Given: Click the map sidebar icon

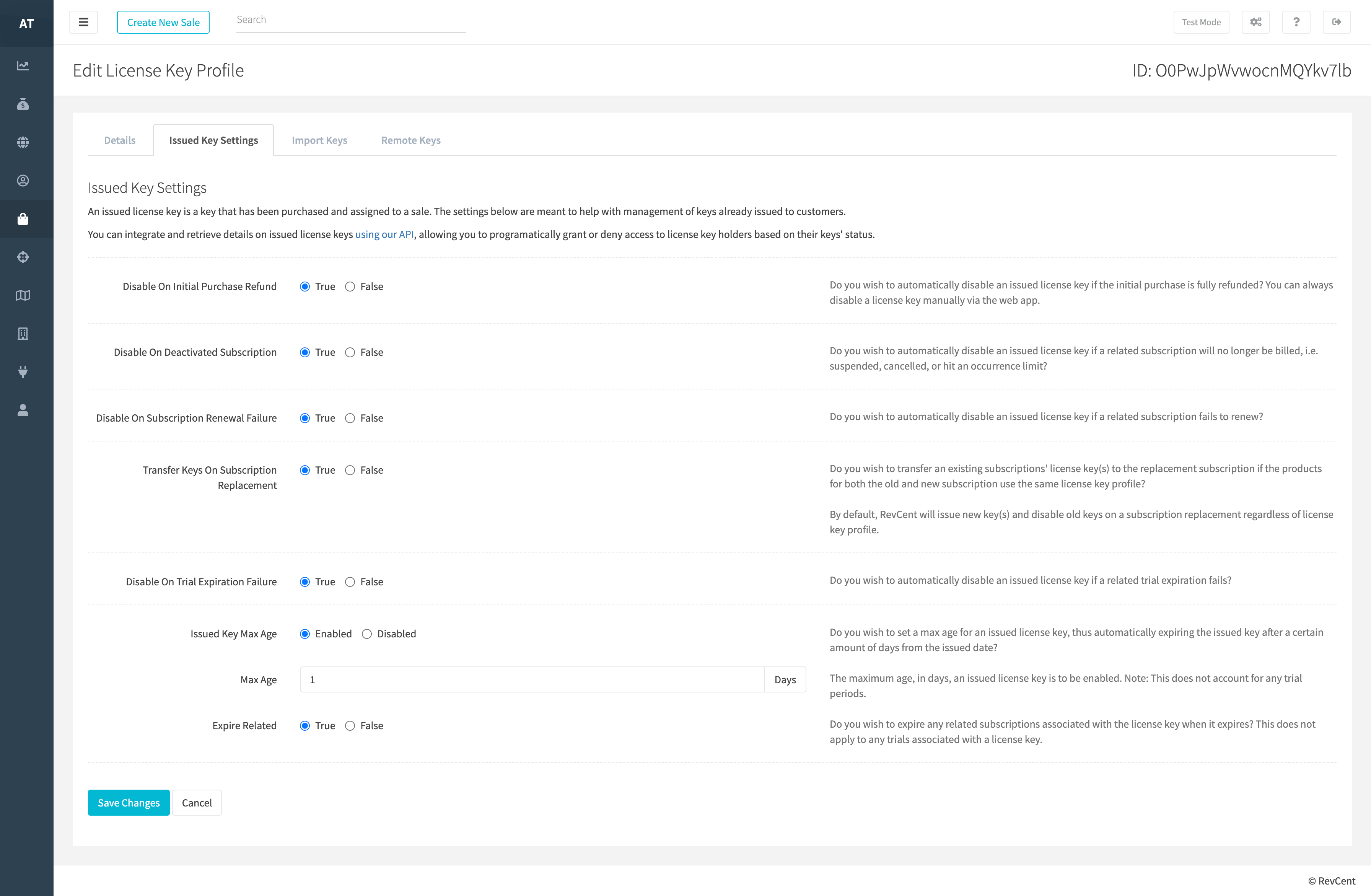Looking at the screenshot, I should (x=23, y=296).
